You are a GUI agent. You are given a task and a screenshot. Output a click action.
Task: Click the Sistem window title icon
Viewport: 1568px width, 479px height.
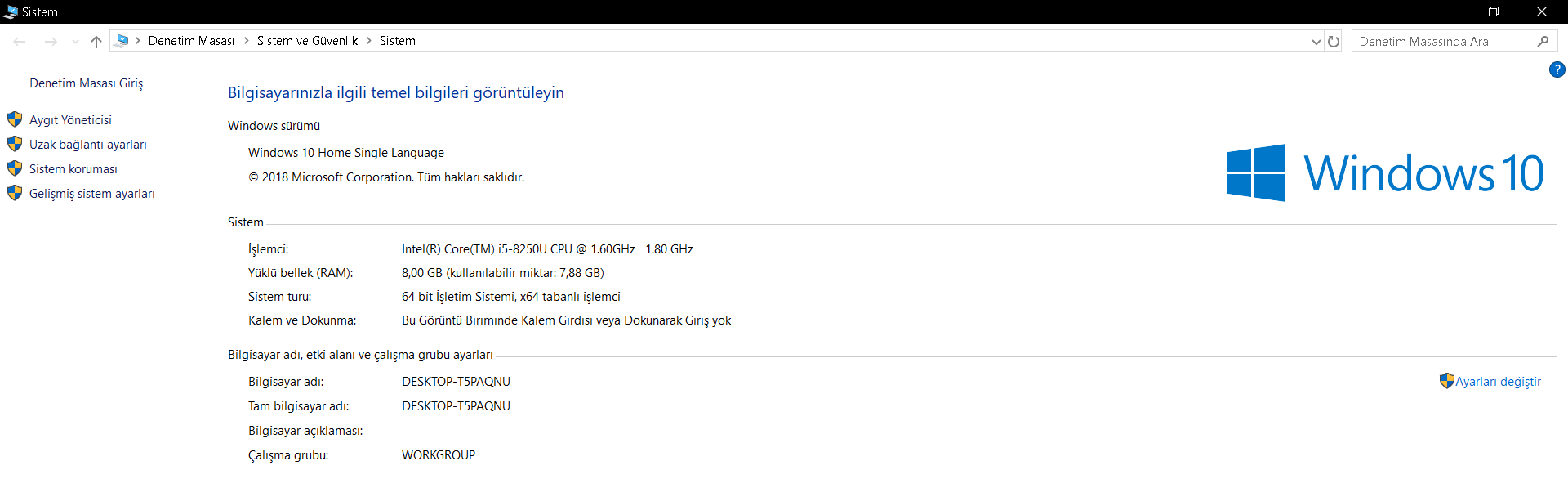click(11, 11)
